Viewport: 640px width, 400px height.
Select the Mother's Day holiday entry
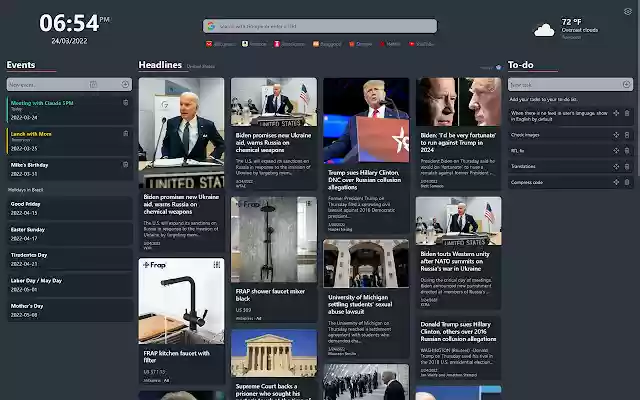point(70,310)
